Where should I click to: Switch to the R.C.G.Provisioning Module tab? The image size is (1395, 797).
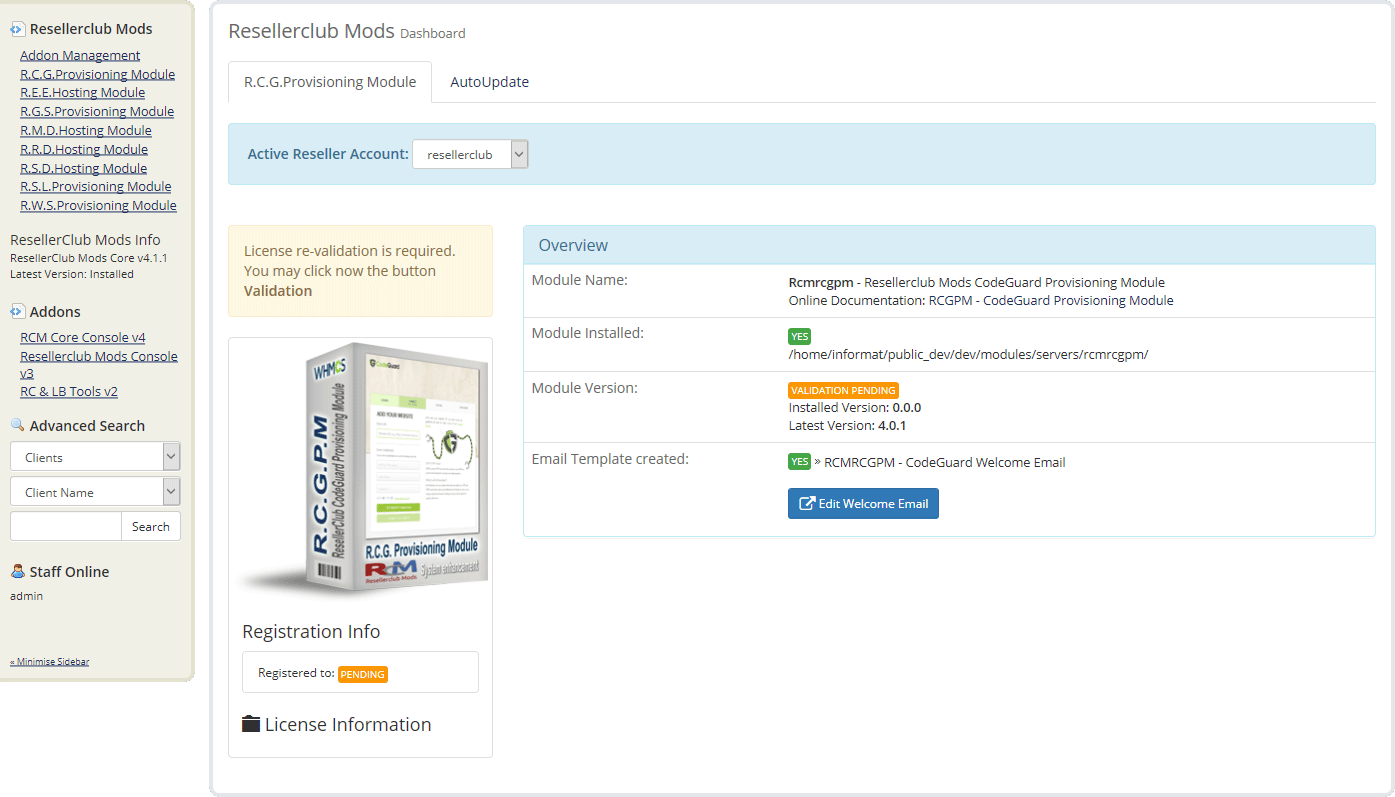click(330, 82)
